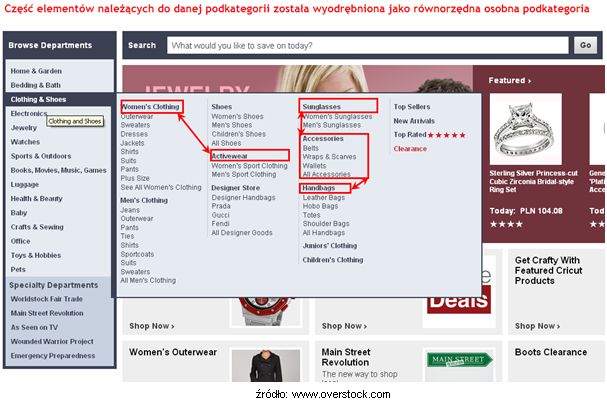Select Ties under Men's Clothing

click(x=127, y=236)
